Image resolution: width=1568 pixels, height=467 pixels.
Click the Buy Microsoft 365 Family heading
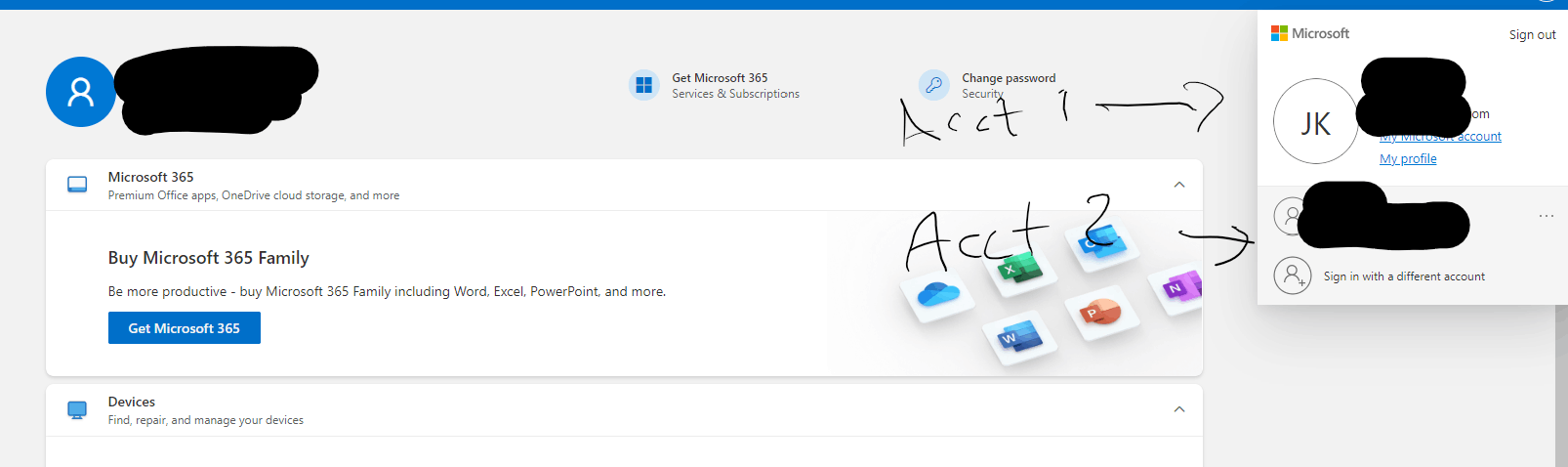(x=209, y=258)
